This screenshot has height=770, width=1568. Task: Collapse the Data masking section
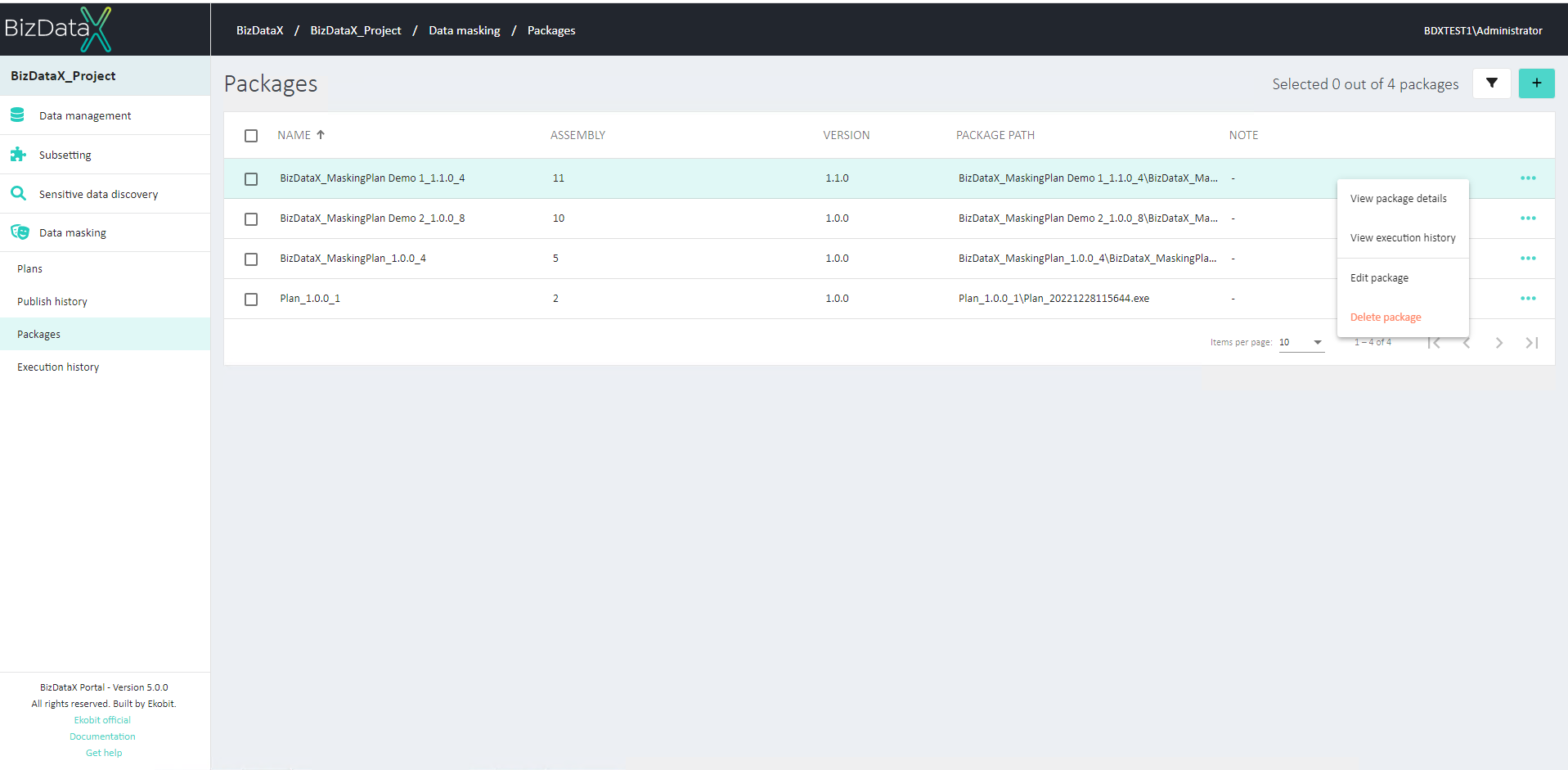click(105, 232)
